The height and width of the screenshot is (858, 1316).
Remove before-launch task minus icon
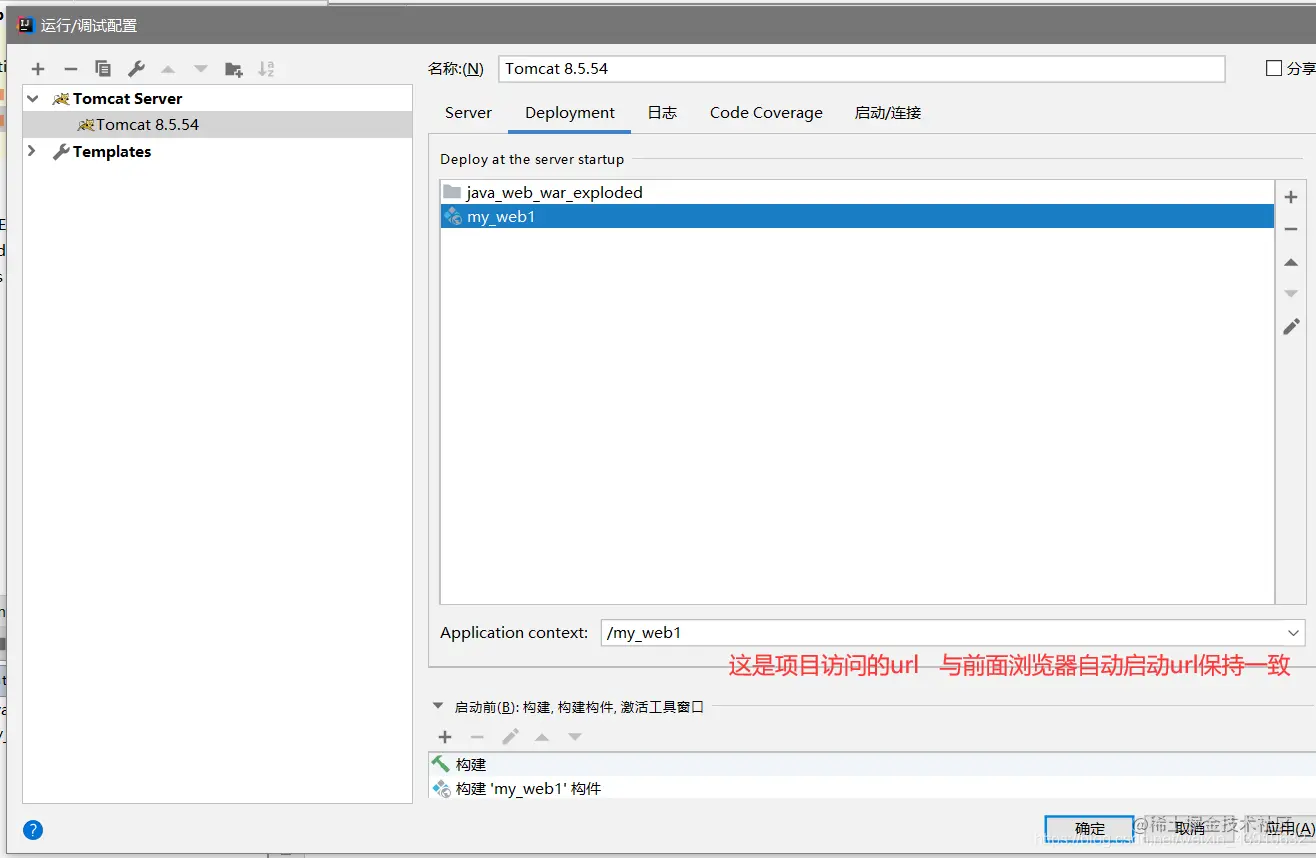tap(477, 737)
